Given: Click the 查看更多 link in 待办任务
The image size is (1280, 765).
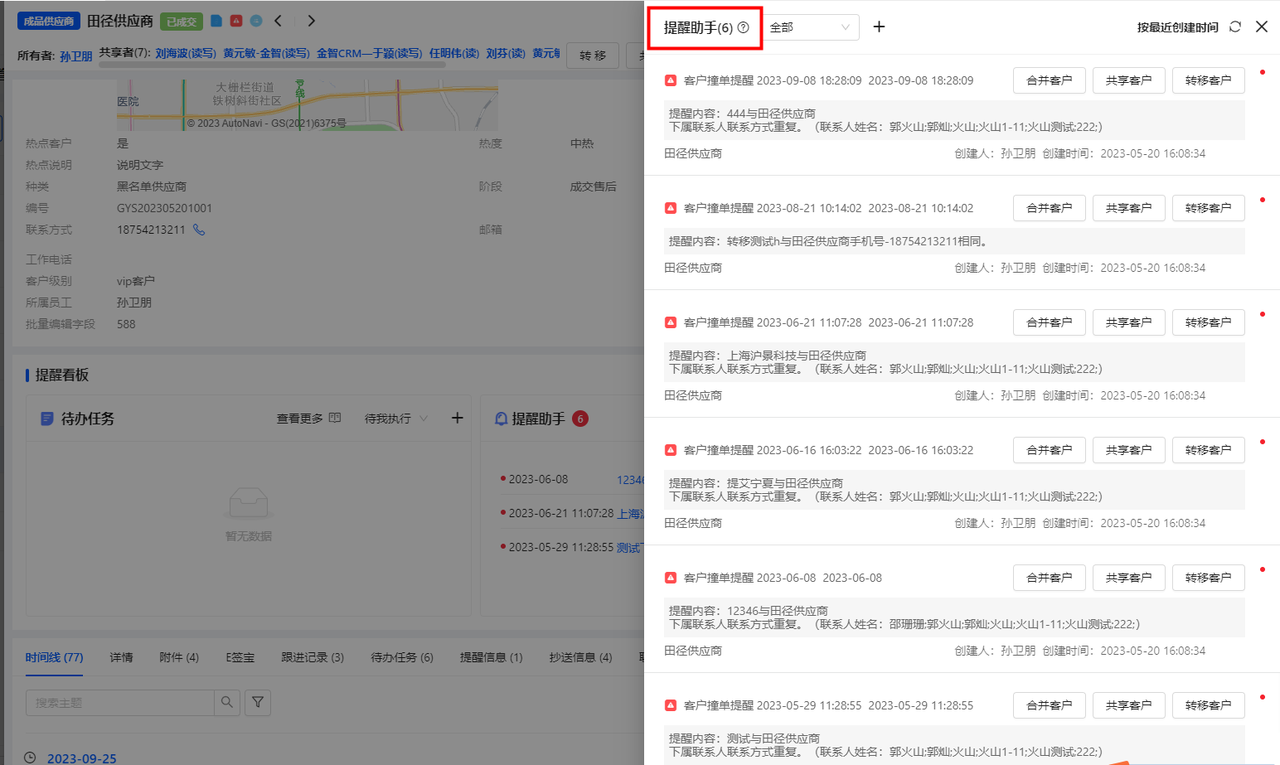Looking at the screenshot, I should 300,418.
